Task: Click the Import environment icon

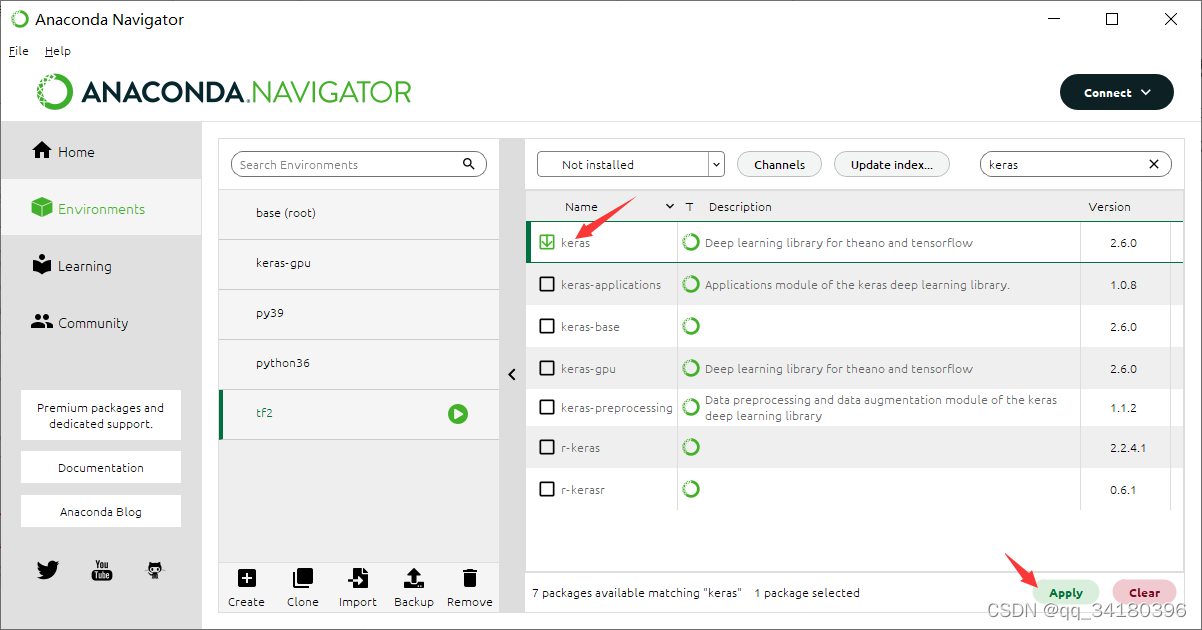Action: pos(358,578)
